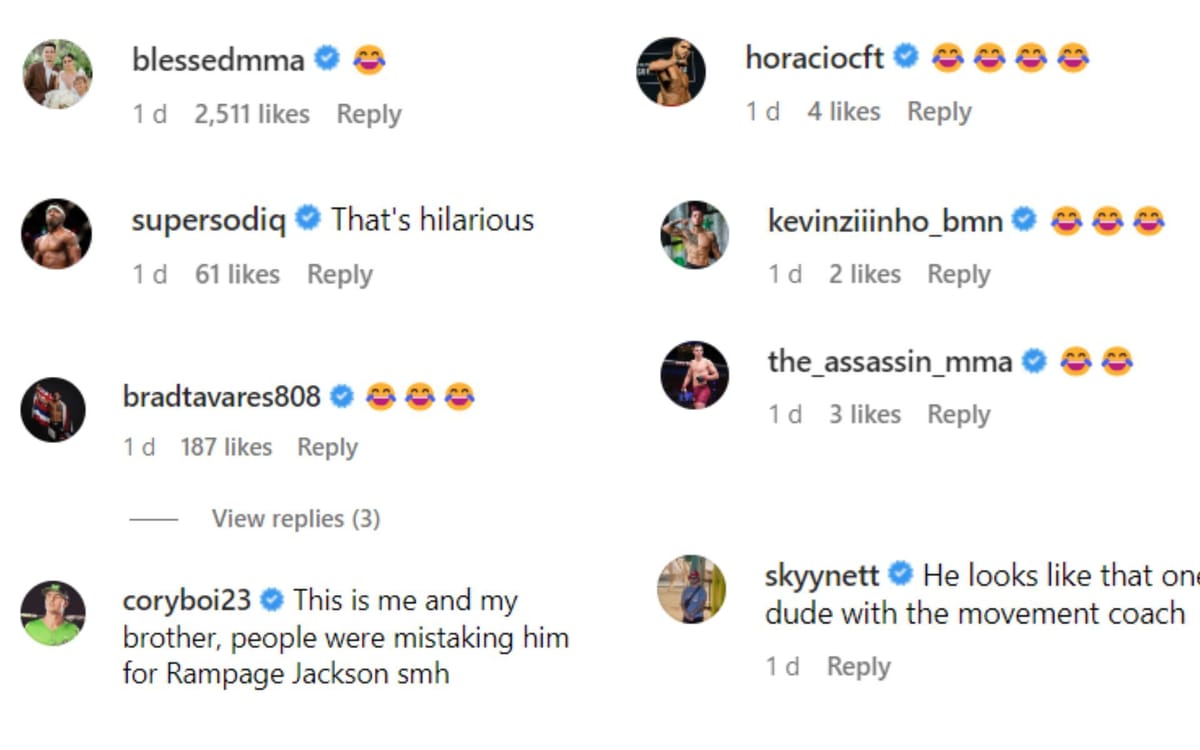Click blessedmma's verified badge

pos(324,59)
